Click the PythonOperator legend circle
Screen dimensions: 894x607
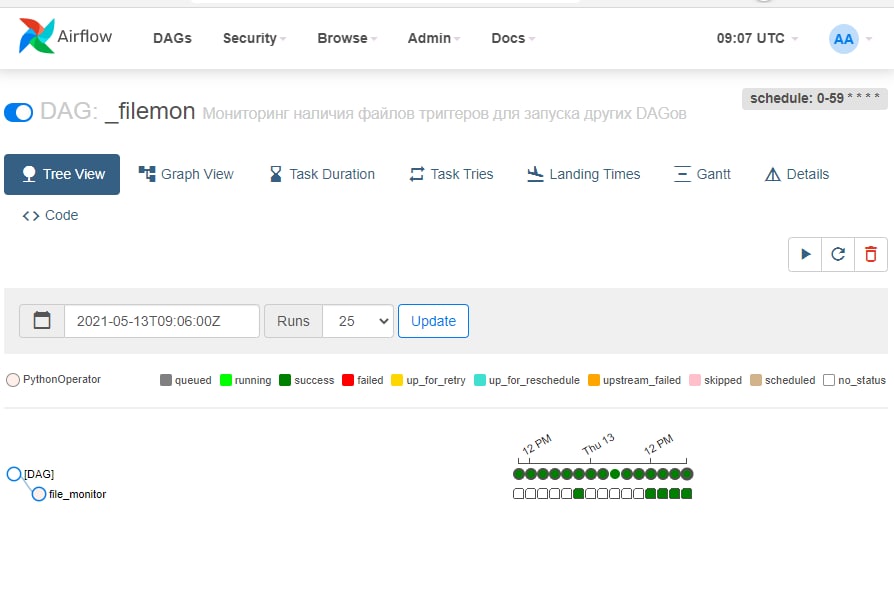point(13,380)
